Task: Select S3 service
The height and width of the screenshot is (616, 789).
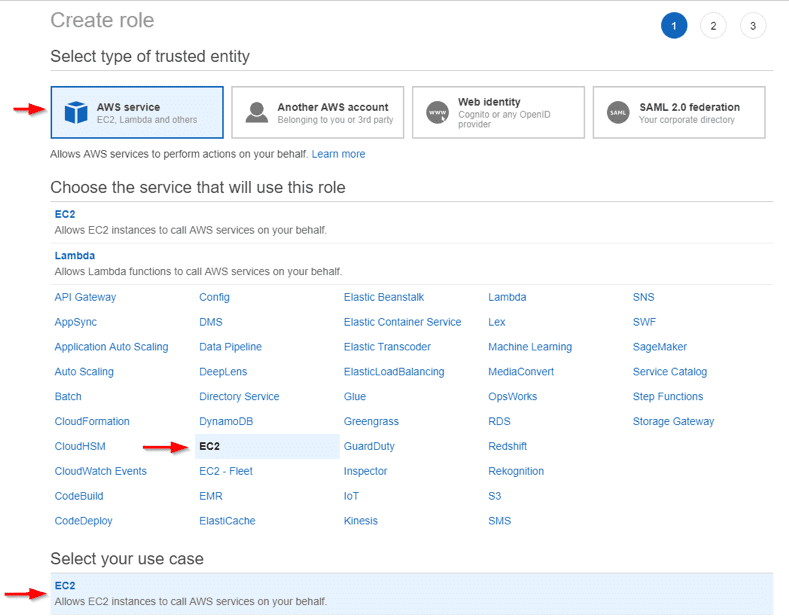Action: tap(495, 496)
